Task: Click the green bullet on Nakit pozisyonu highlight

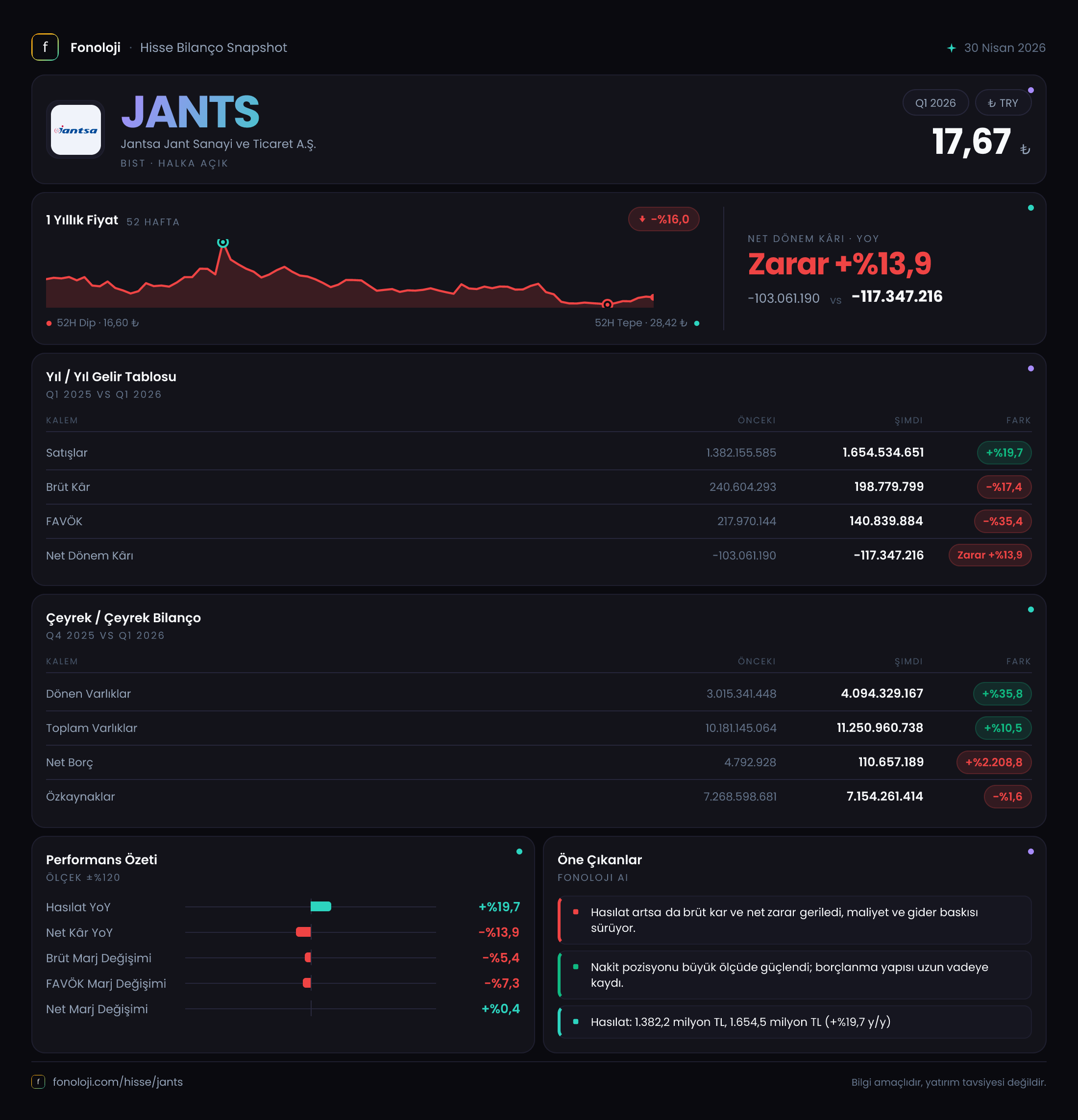Action: [x=576, y=967]
